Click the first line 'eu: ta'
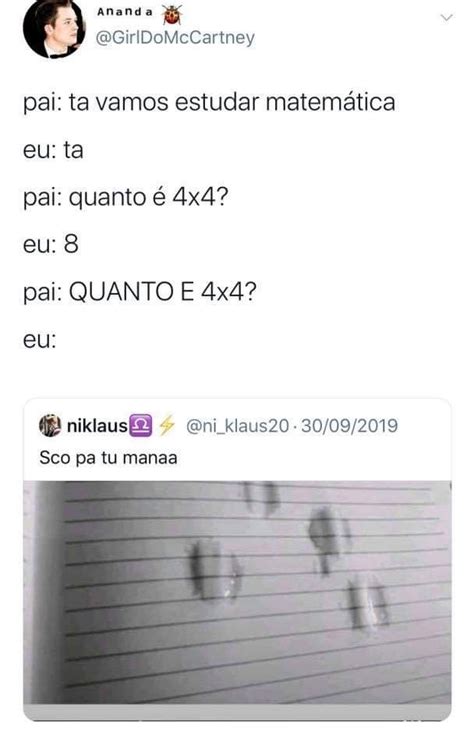The height and width of the screenshot is (748, 474). (53, 150)
